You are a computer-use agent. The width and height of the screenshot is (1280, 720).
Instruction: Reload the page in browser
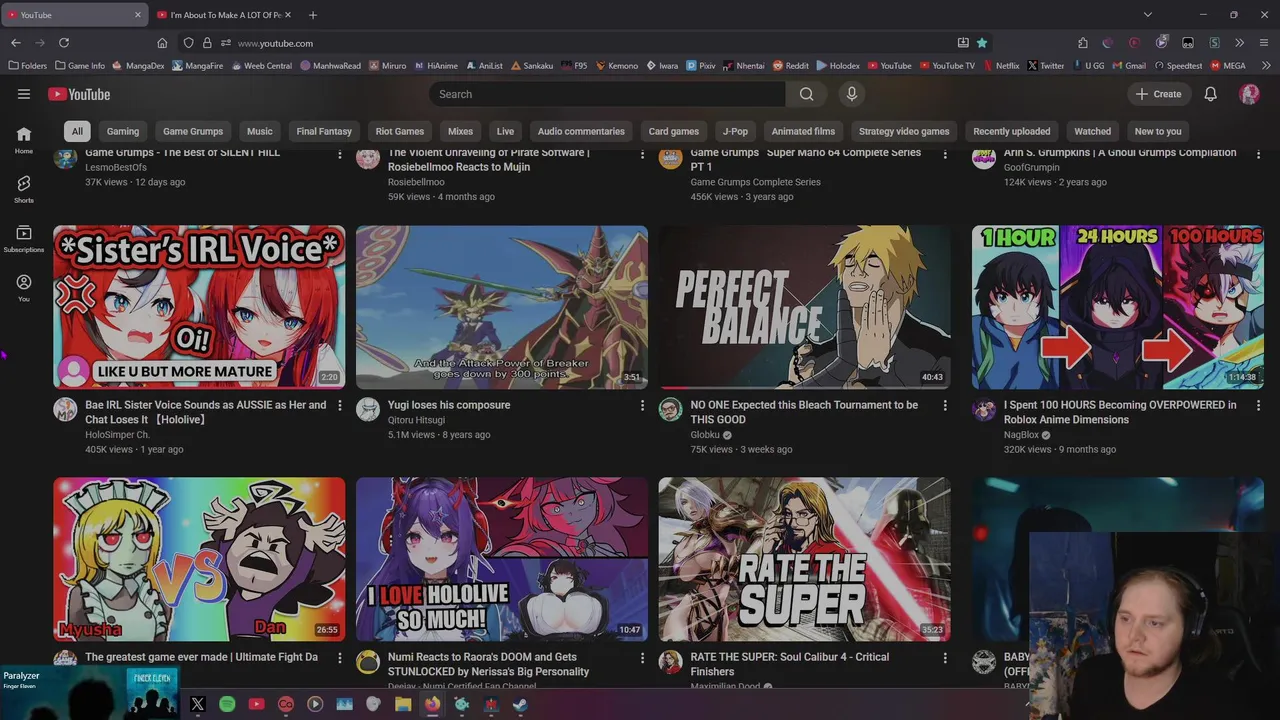[x=64, y=43]
